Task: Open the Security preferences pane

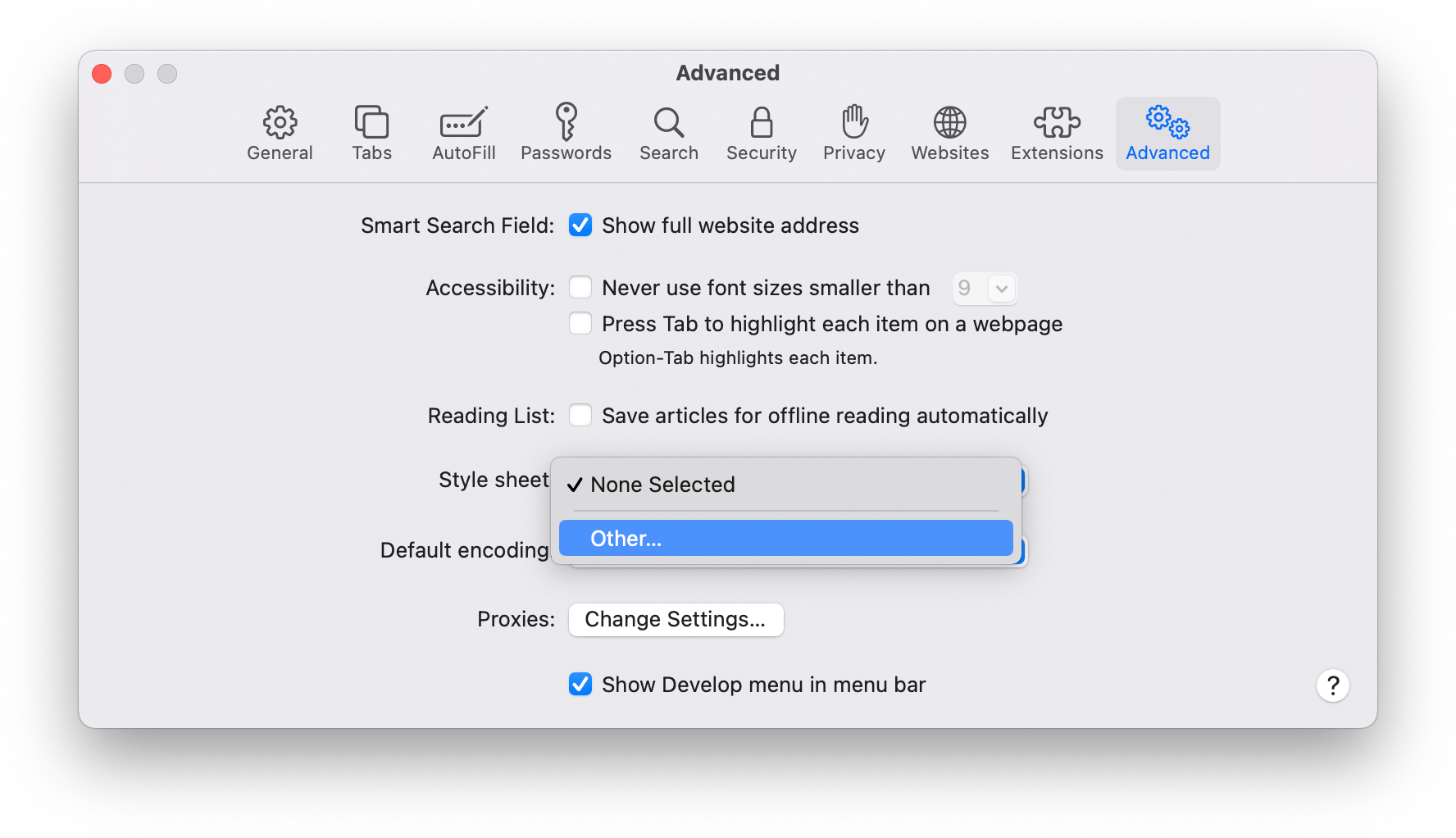Action: pos(761,134)
